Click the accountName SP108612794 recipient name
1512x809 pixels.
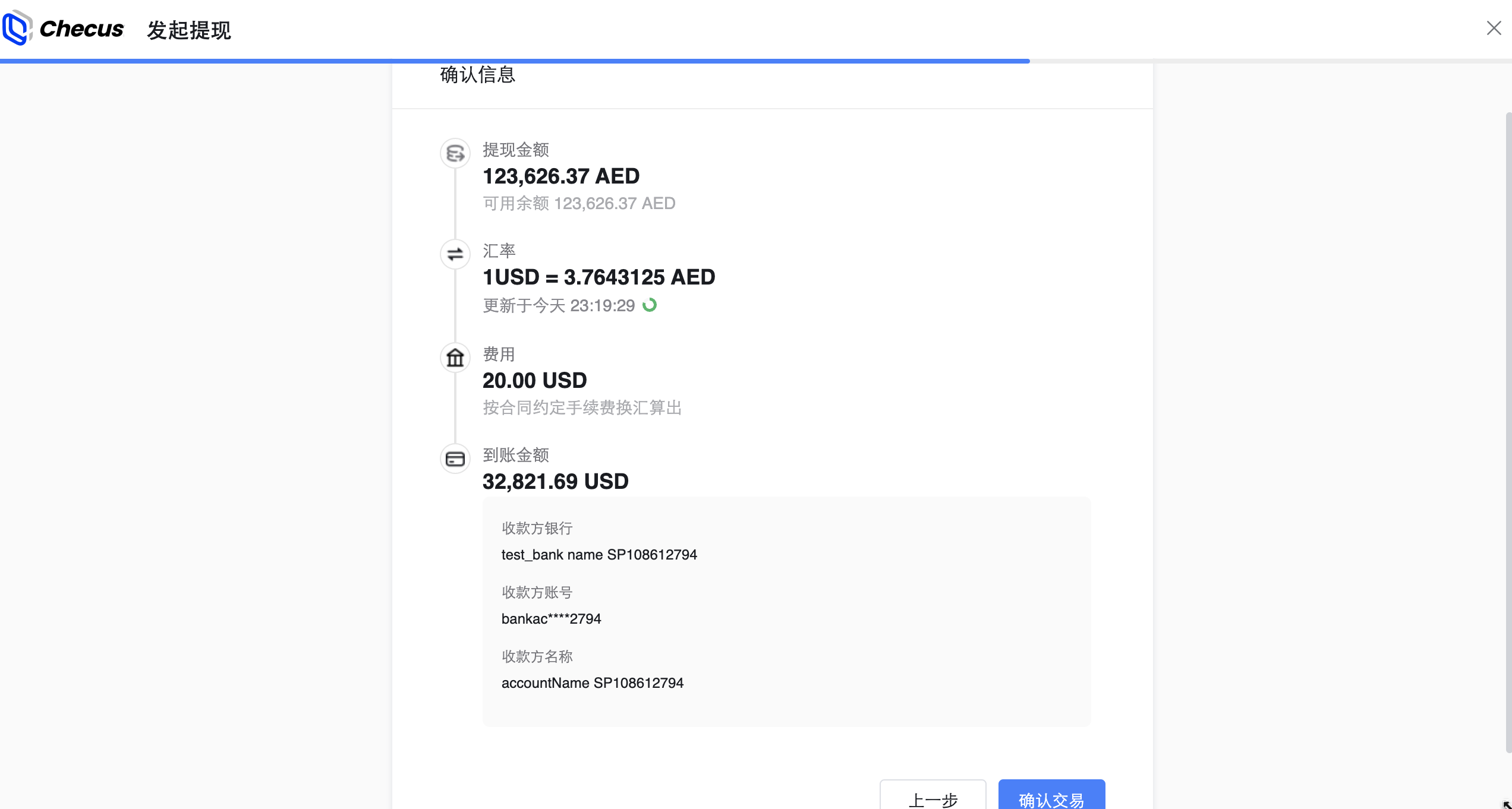pos(593,683)
